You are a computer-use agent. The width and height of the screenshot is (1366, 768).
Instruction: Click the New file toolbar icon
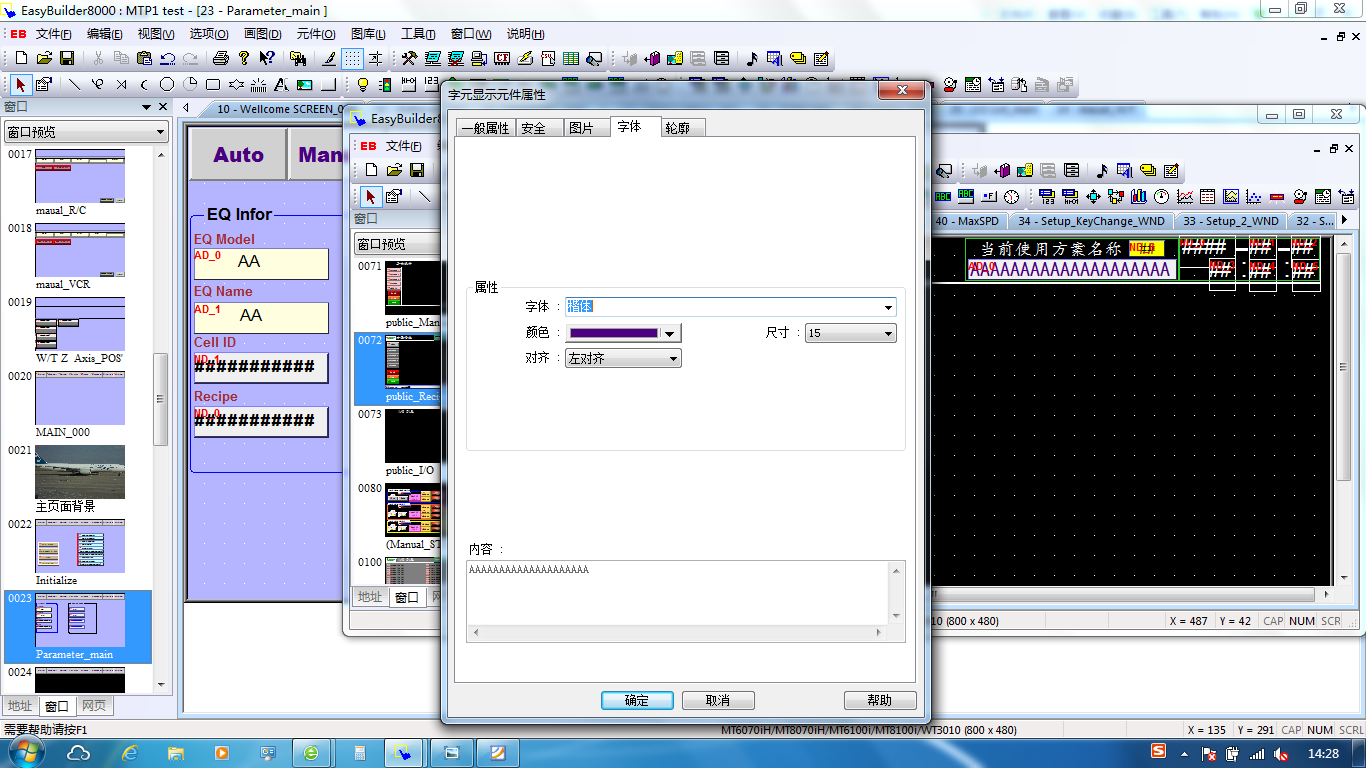tap(21, 58)
